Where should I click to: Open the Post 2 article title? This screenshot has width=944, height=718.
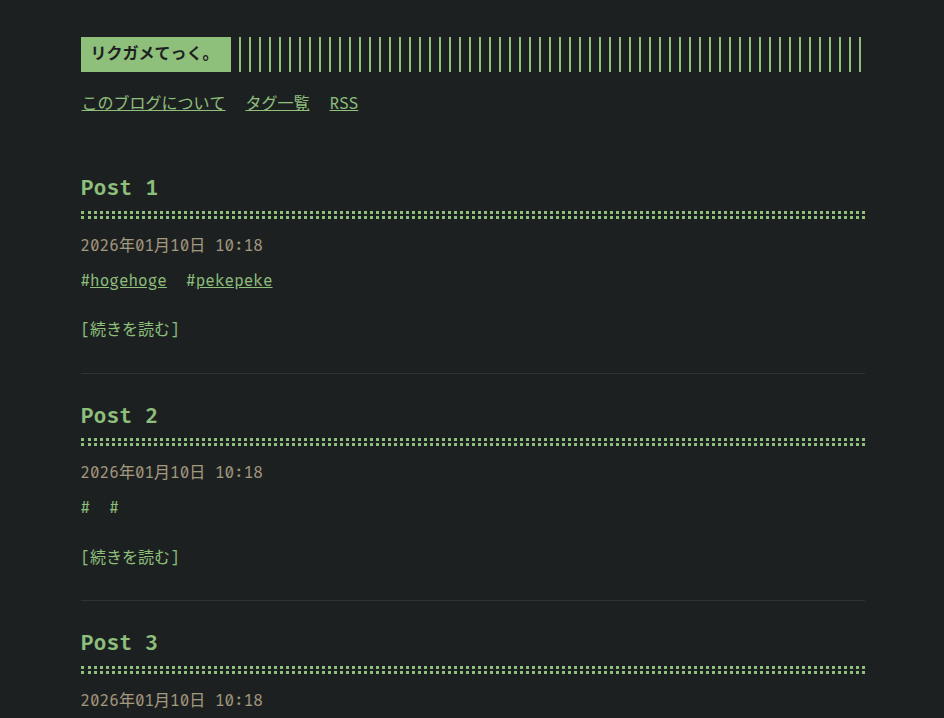pos(119,415)
